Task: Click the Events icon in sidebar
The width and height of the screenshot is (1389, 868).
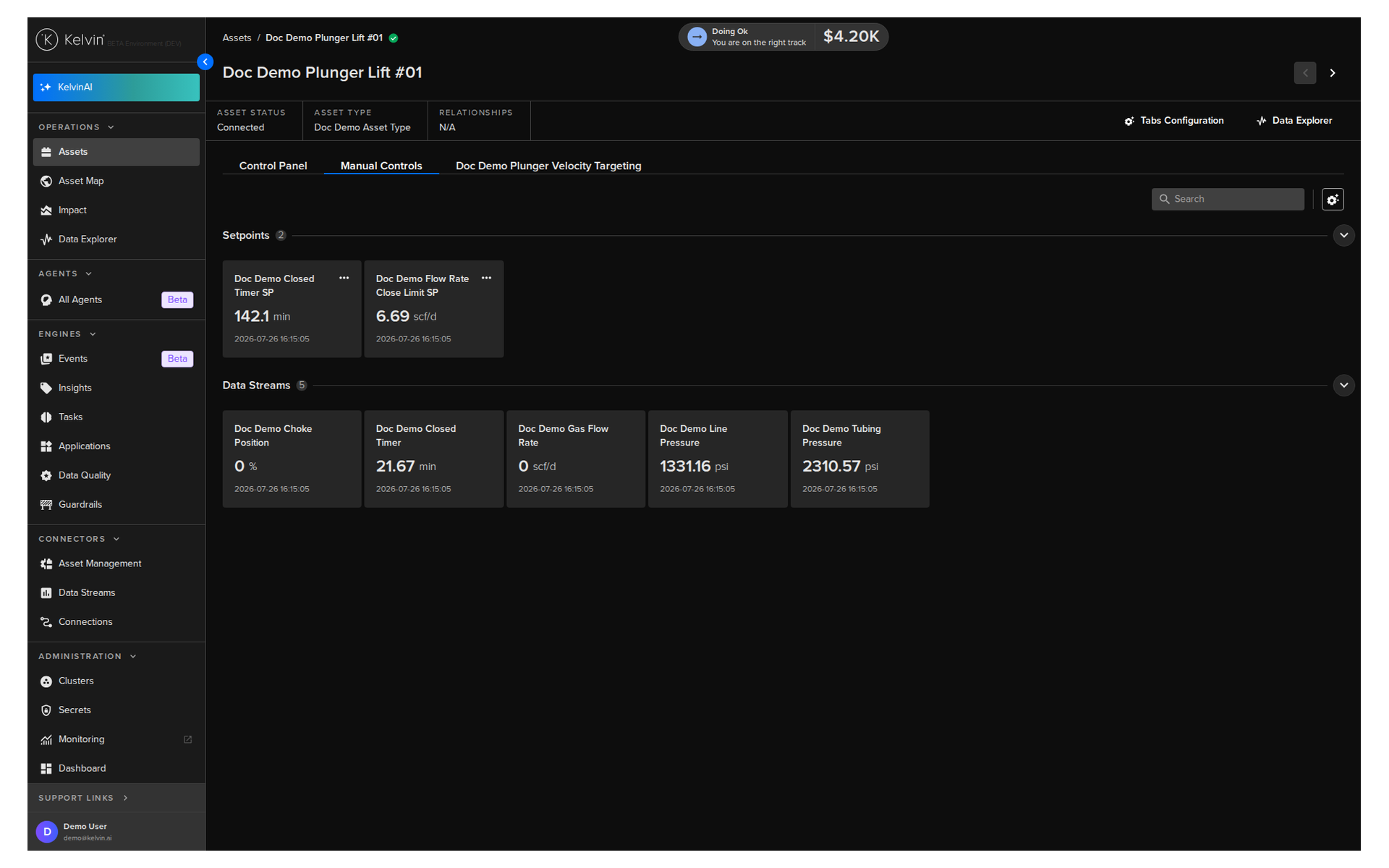Action: [46, 359]
